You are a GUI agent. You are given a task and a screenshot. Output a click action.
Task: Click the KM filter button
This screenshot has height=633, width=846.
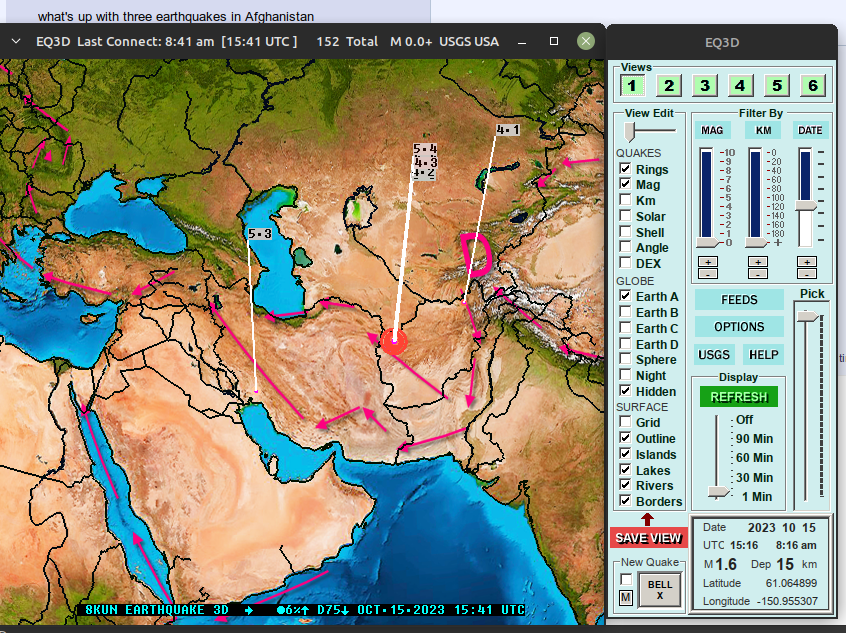coord(763,130)
